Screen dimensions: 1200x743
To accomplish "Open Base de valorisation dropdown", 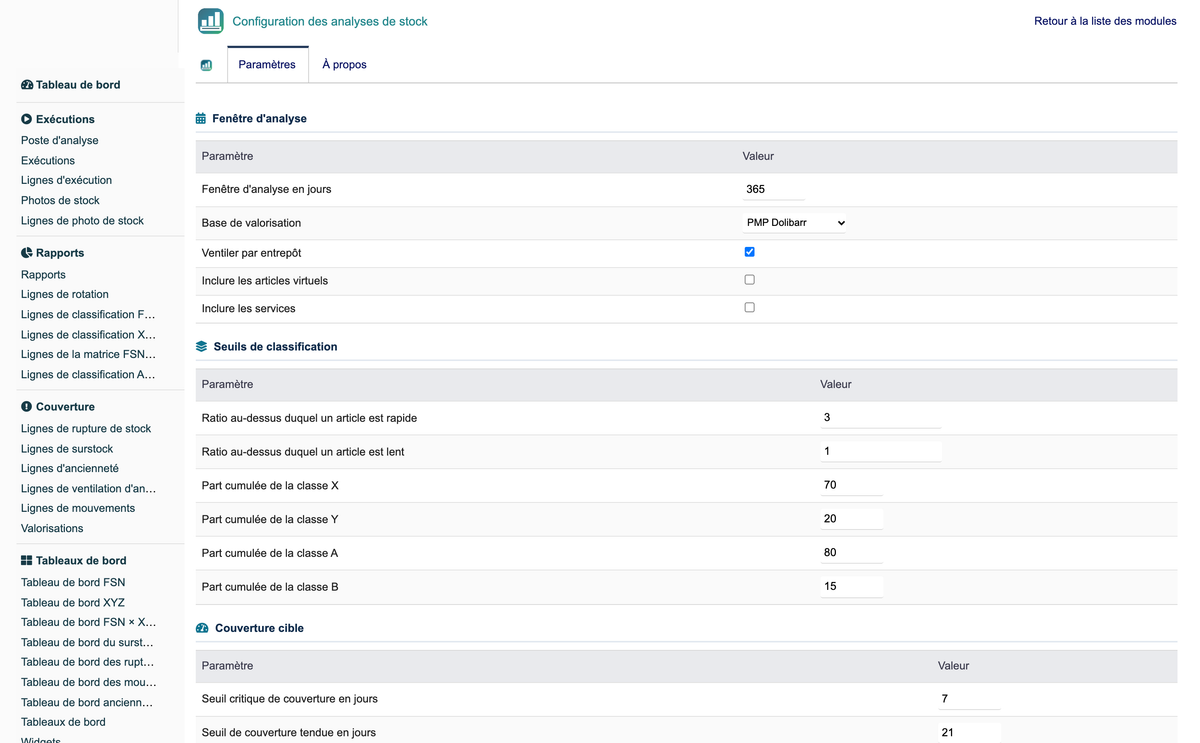I will pos(795,223).
